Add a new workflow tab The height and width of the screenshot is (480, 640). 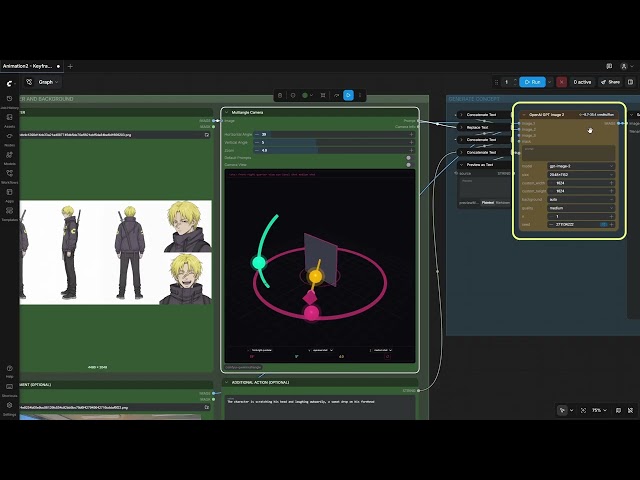pos(70,66)
